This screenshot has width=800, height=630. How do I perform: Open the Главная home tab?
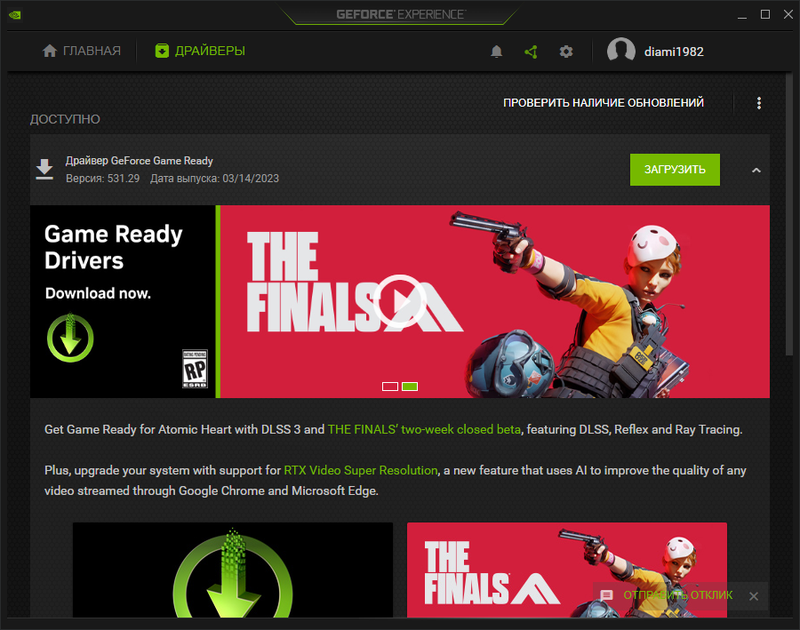[x=82, y=51]
